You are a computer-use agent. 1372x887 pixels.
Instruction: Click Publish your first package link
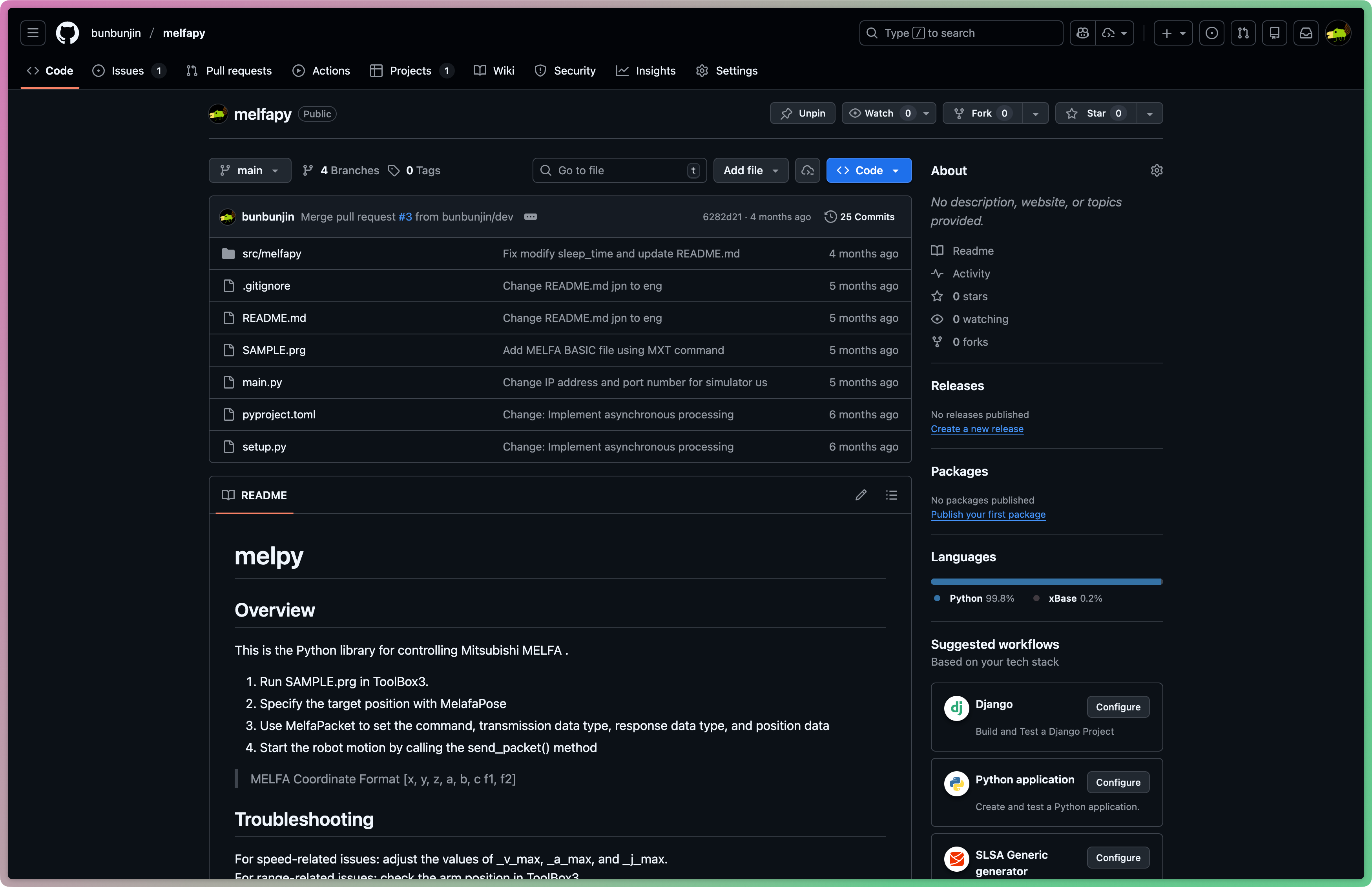[x=988, y=515]
